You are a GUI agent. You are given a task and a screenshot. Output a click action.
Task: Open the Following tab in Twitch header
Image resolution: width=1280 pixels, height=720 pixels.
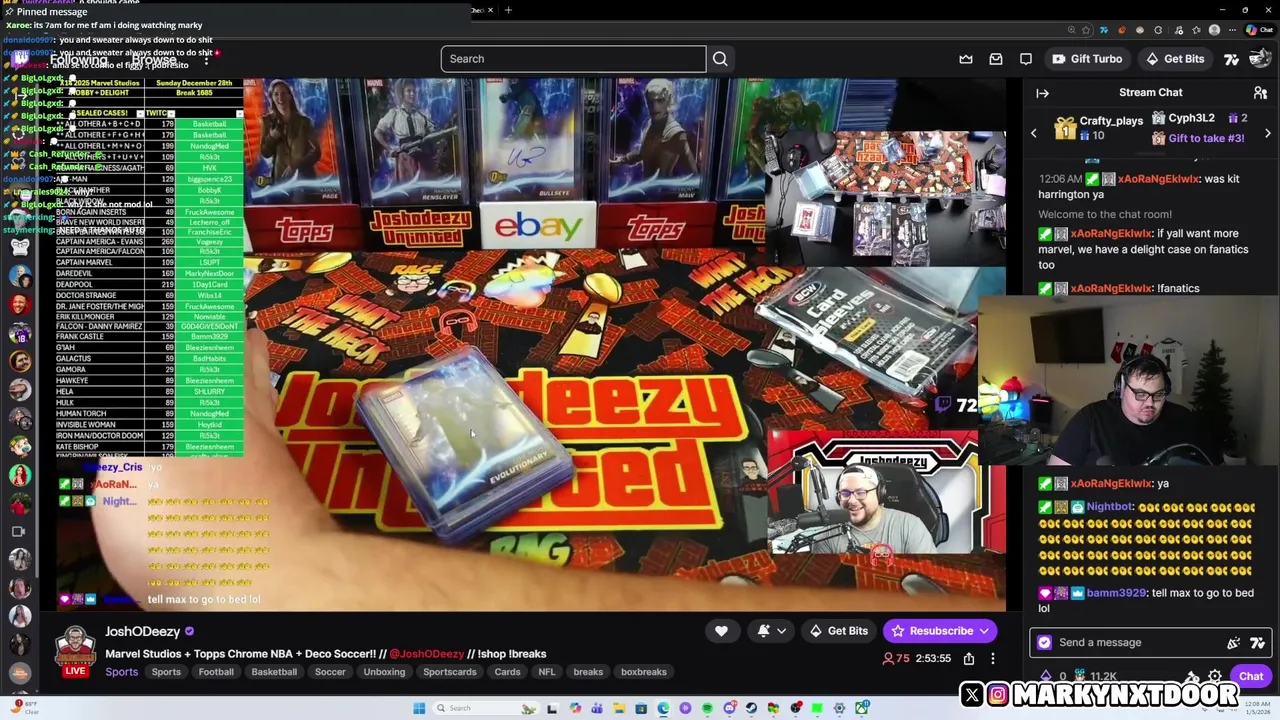pos(78,59)
